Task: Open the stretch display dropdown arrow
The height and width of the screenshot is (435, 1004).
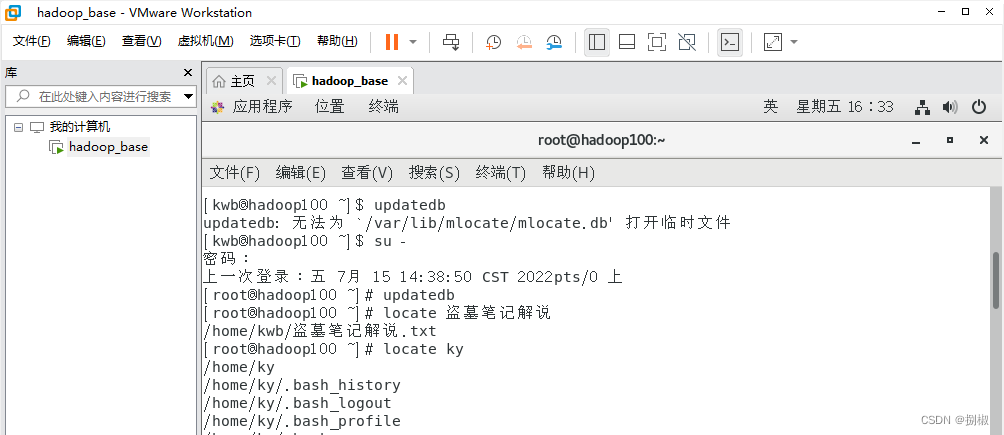Action: (x=794, y=42)
